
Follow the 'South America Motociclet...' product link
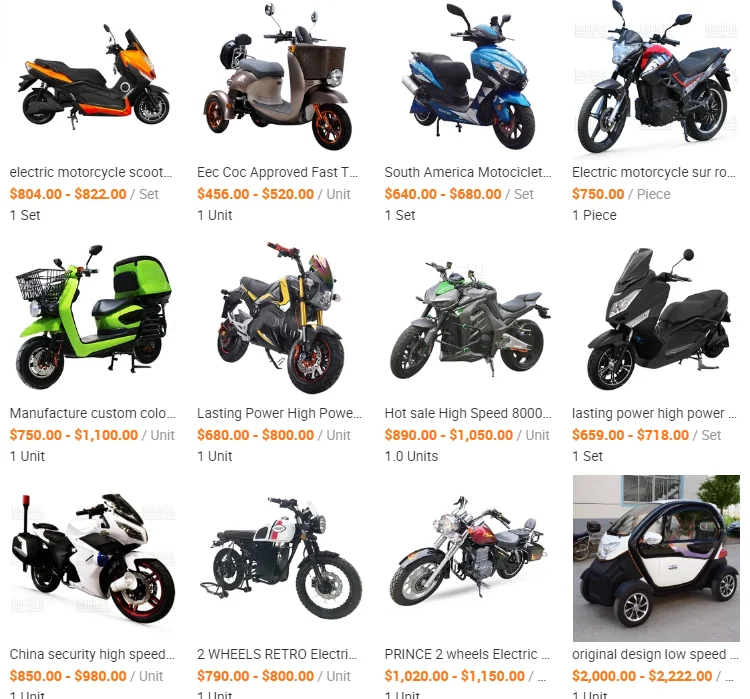[468, 172]
